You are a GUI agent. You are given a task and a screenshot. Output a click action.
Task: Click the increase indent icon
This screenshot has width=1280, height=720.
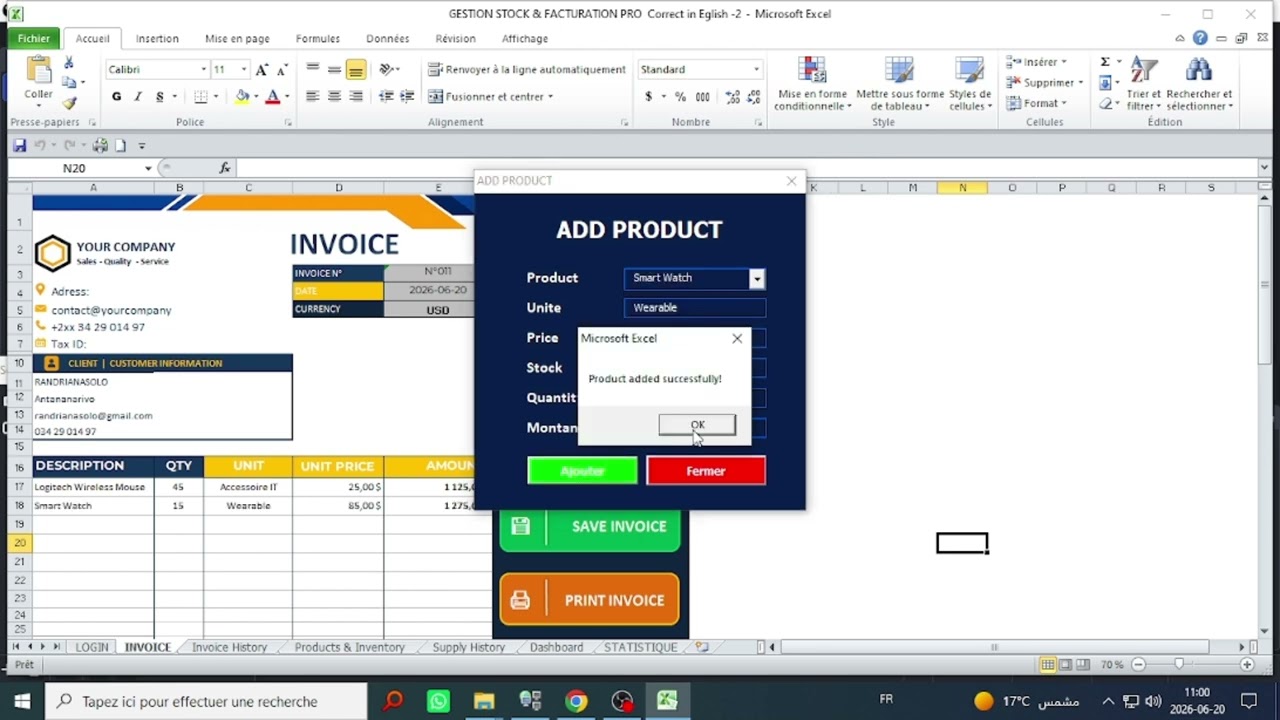click(x=407, y=97)
